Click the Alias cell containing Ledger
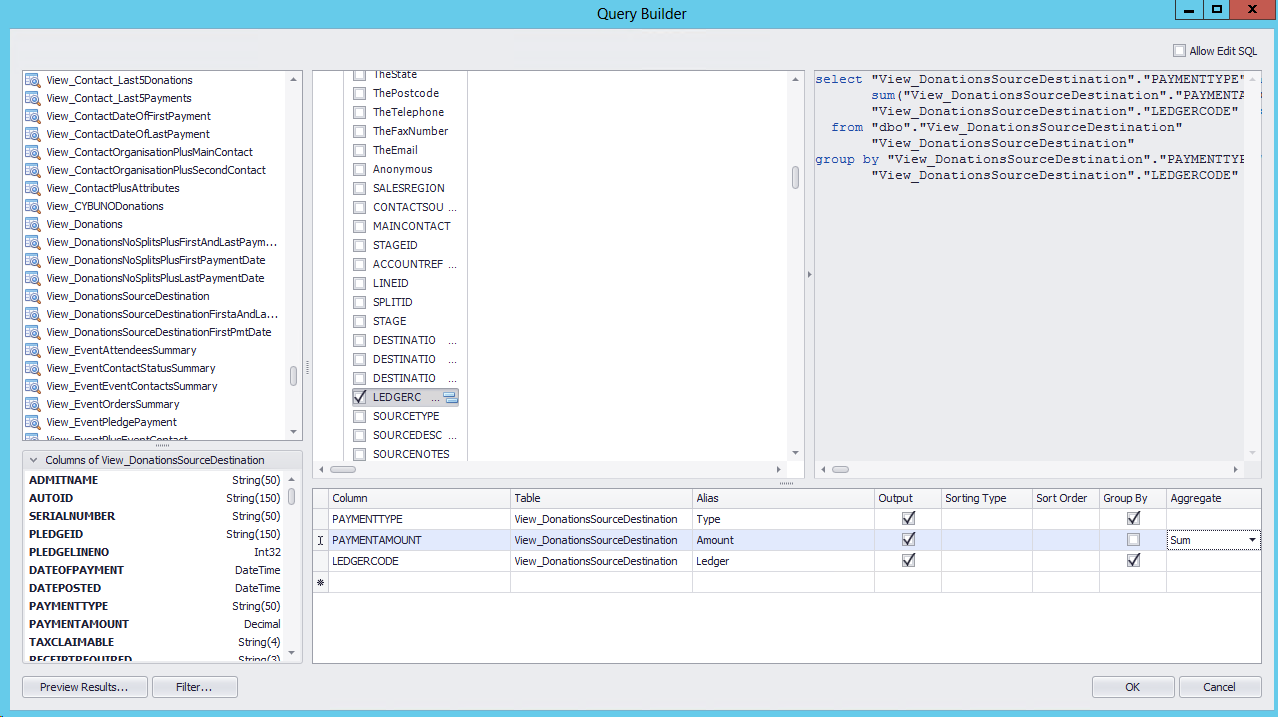The height and width of the screenshot is (717, 1278). tap(783, 561)
